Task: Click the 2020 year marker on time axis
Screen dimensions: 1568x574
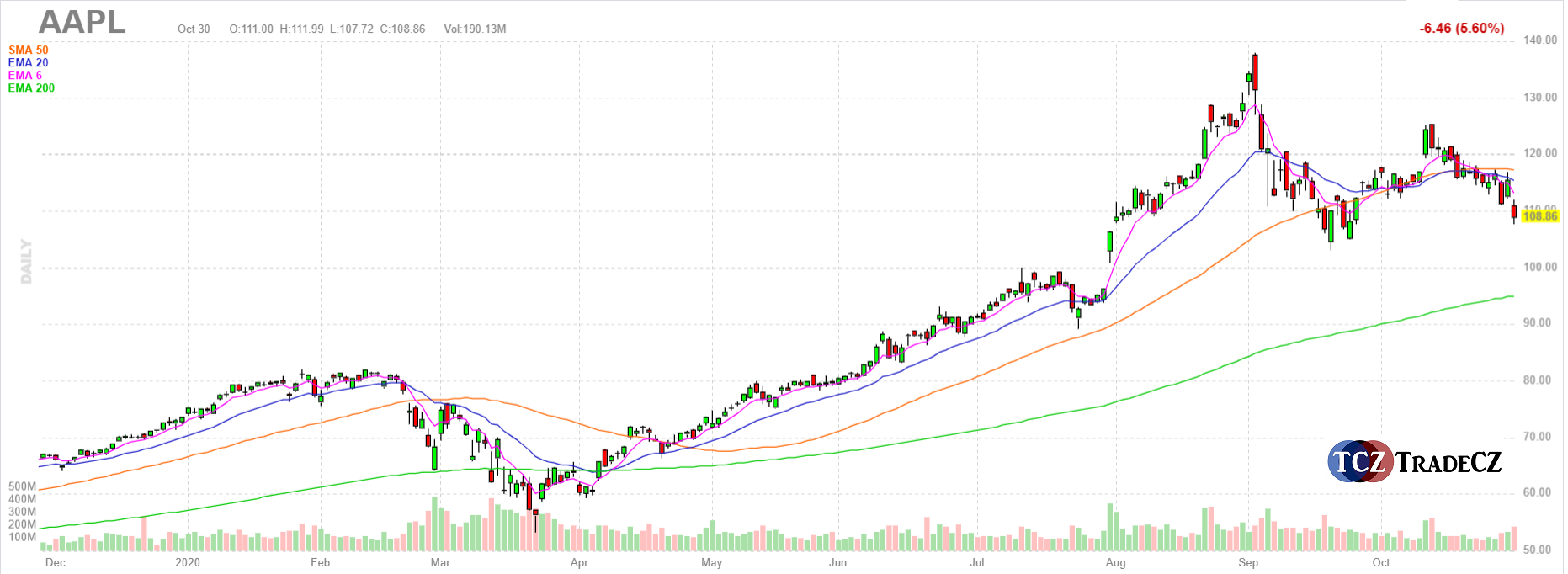Action: coord(188,562)
